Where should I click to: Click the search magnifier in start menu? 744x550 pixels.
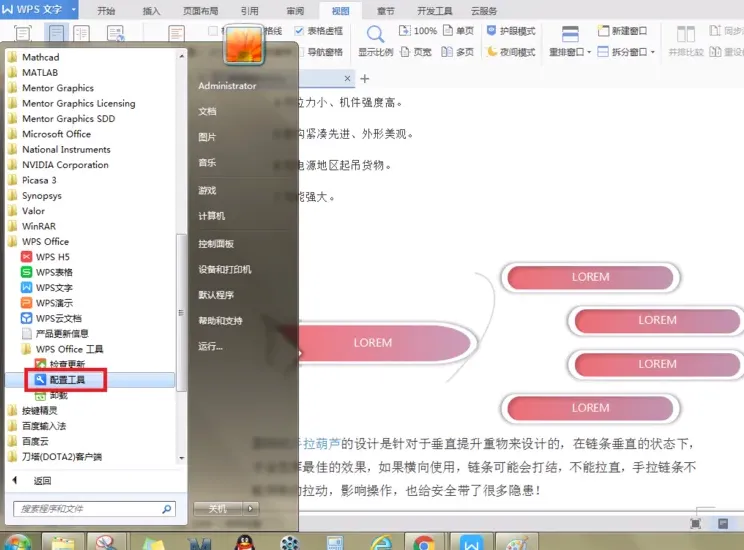pyautogui.click(x=167, y=509)
